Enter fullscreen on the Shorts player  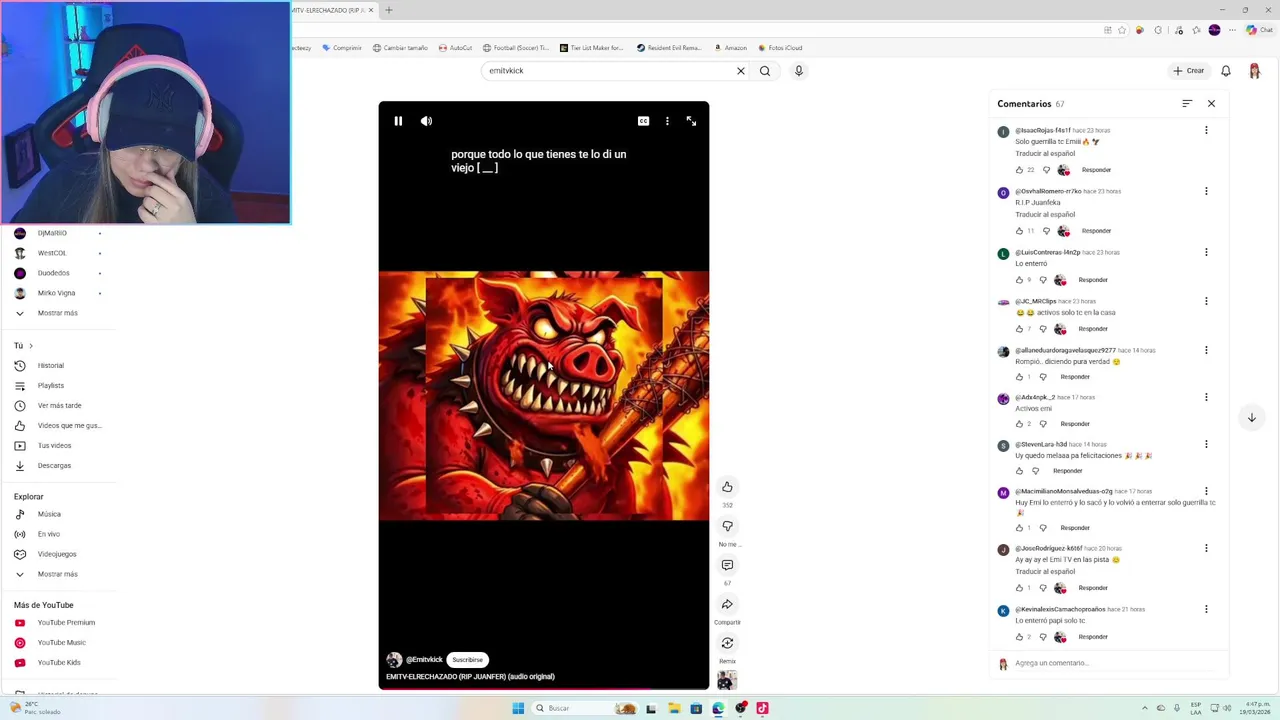[691, 121]
